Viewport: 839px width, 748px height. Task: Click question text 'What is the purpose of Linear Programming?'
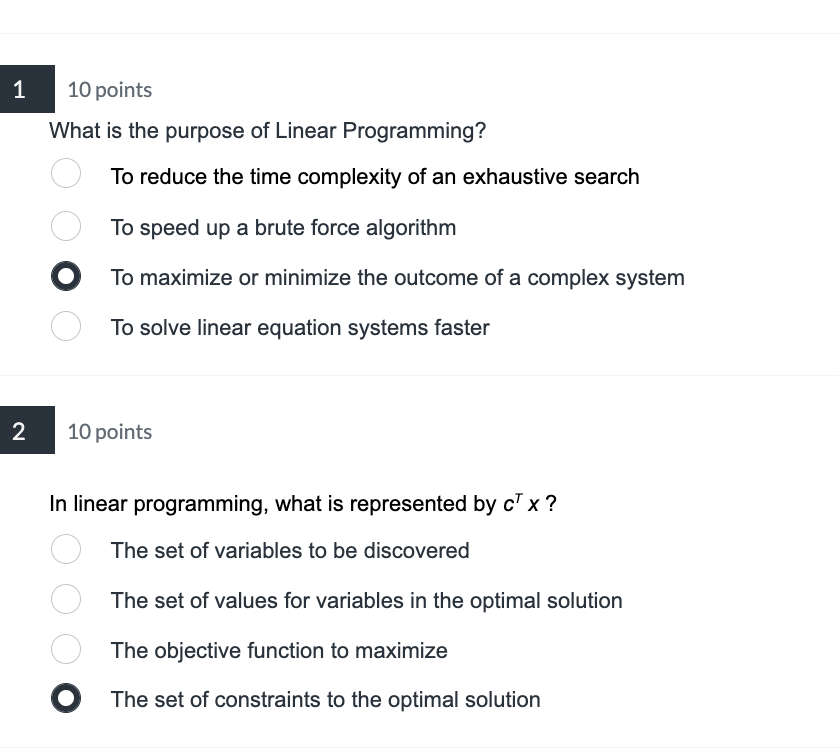(268, 131)
